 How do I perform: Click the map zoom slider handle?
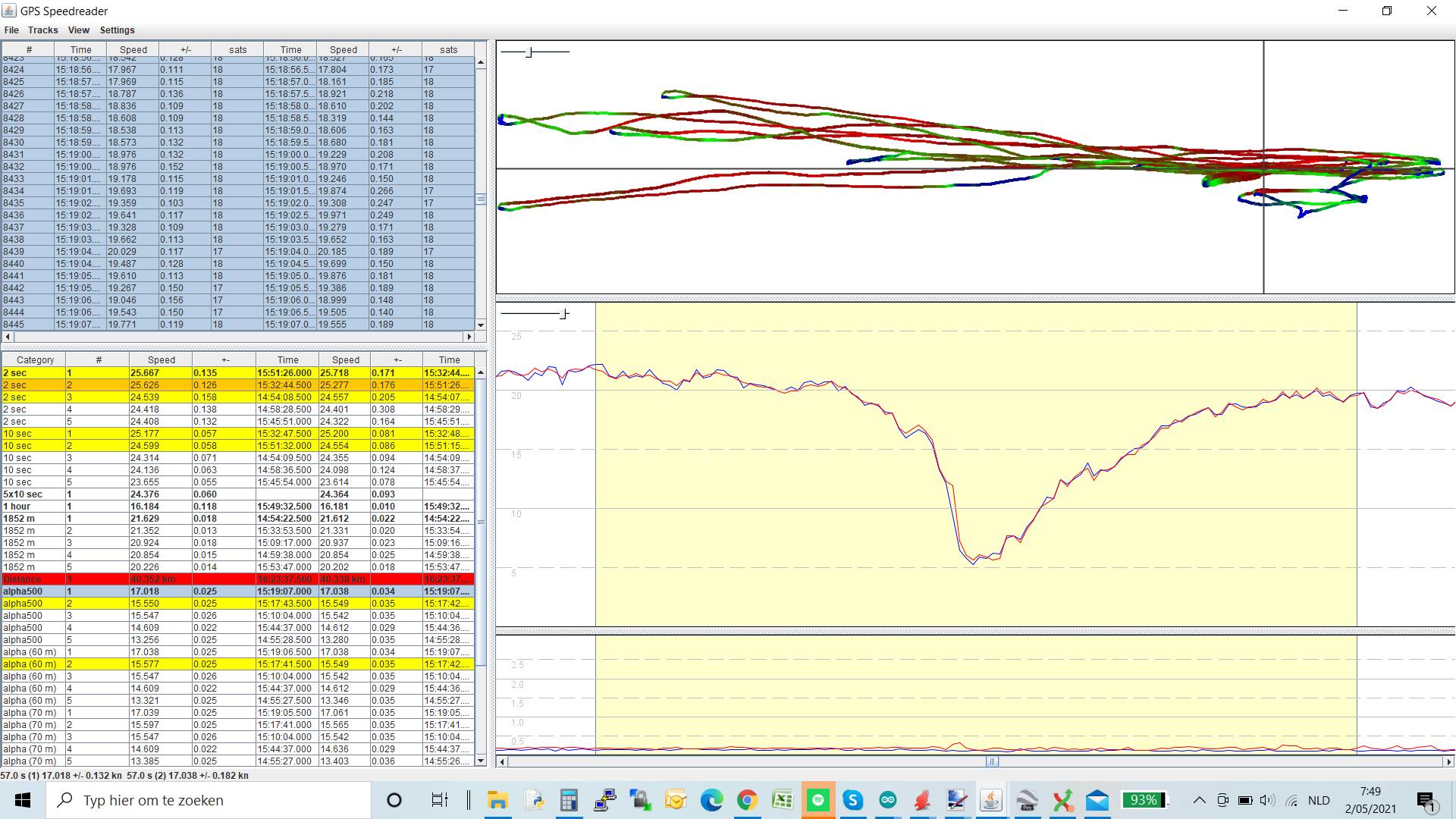point(529,52)
